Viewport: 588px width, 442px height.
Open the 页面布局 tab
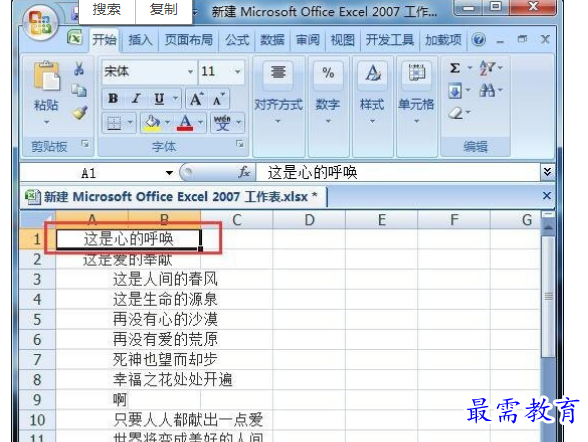pyautogui.click(x=189, y=40)
